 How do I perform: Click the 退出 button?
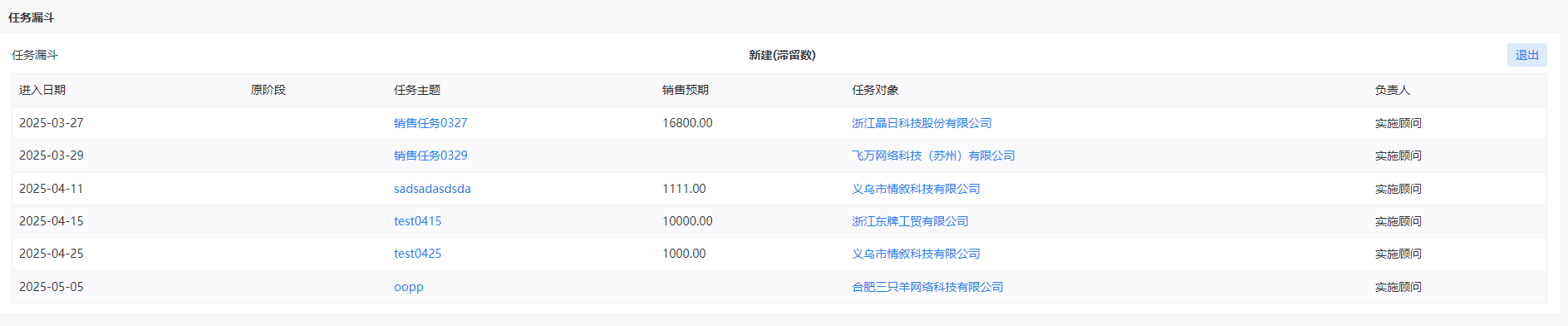[1526, 55]
